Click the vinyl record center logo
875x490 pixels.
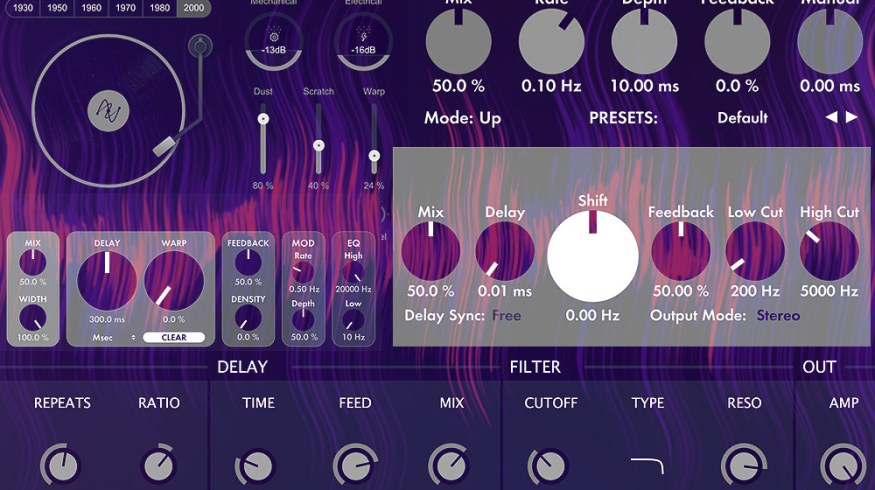[108, 109]
